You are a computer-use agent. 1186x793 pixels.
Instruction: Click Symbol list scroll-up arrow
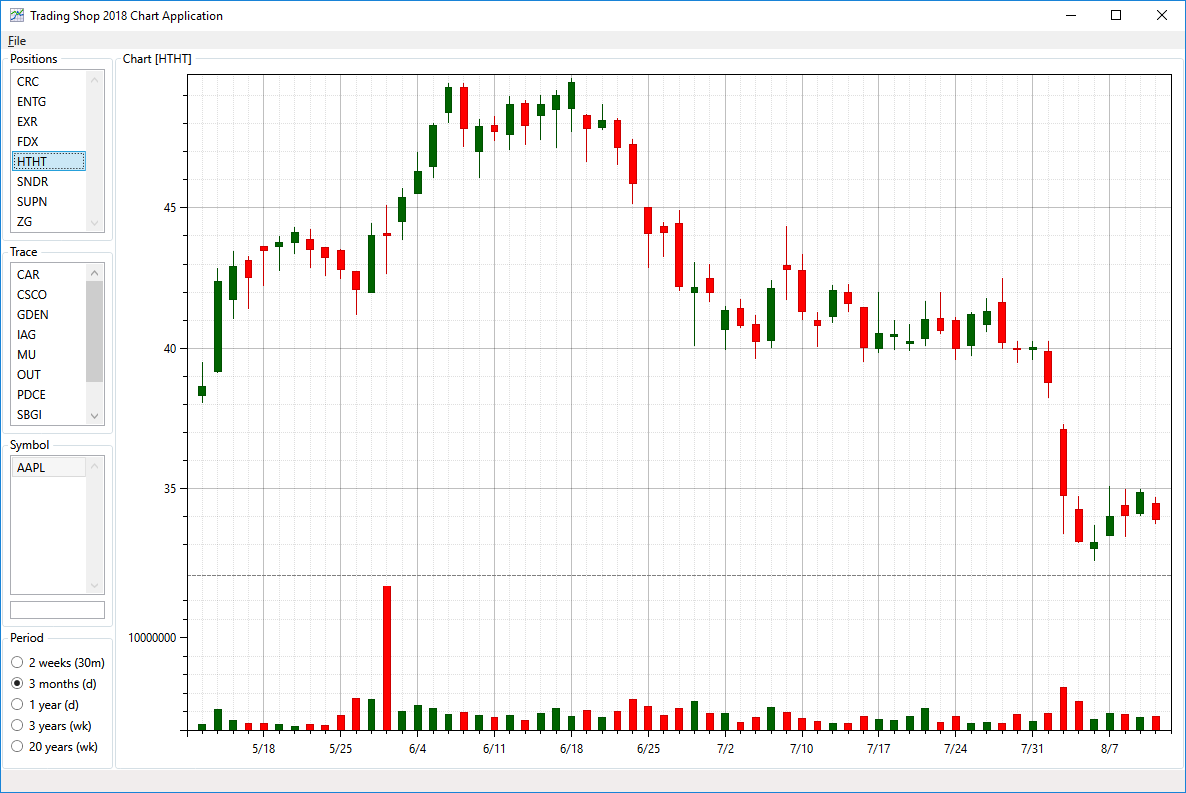pyautogui.click(x=95, y=465)
